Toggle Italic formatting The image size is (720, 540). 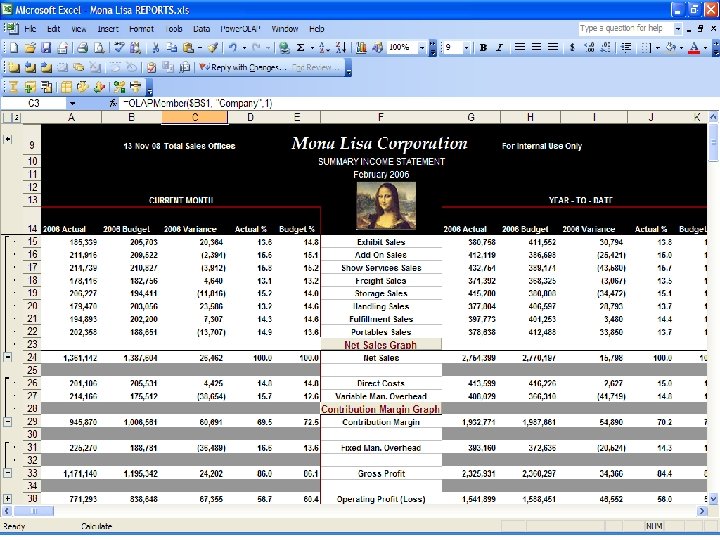pos(500,47)
